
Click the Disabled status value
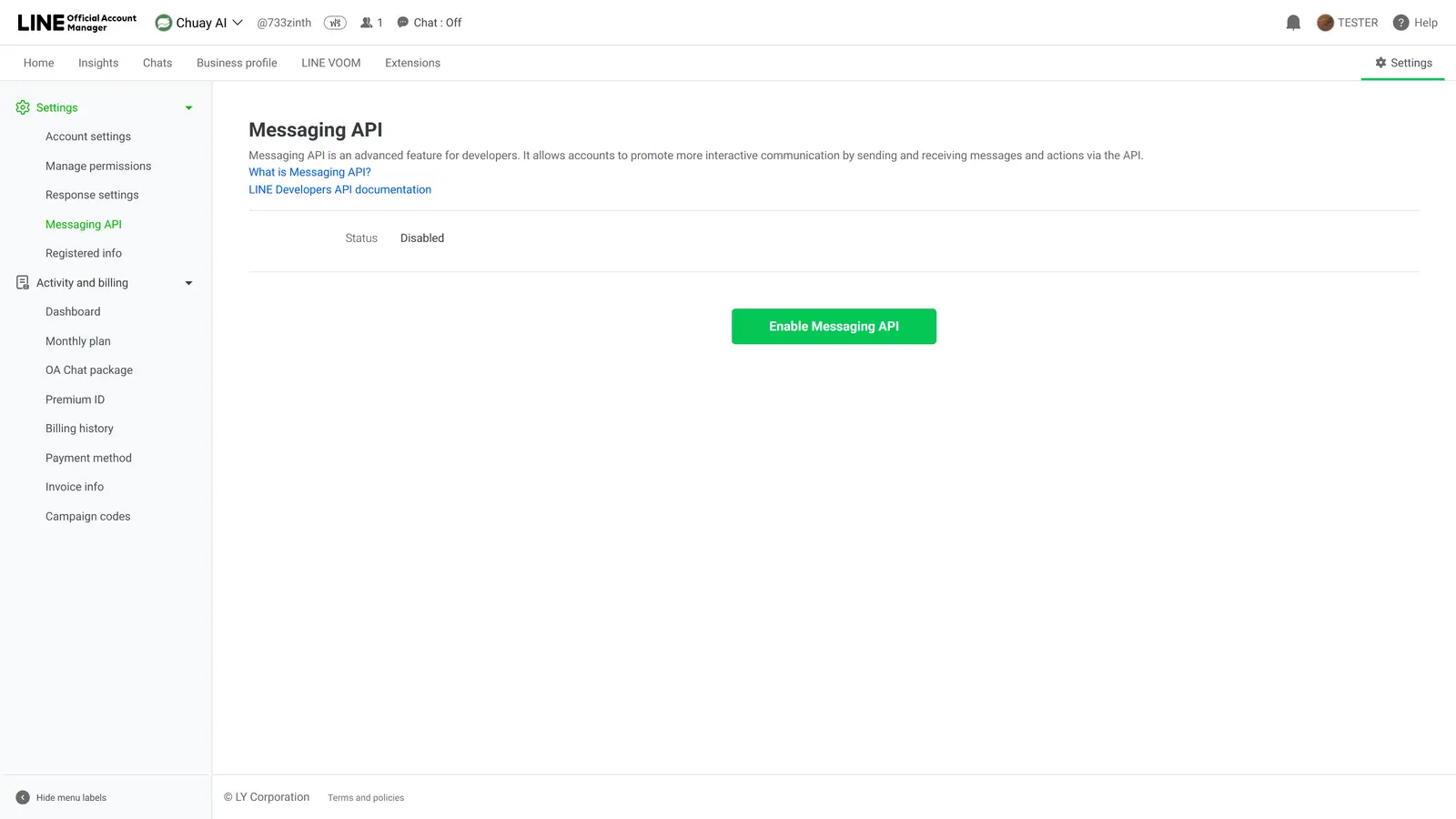[422, 238]
